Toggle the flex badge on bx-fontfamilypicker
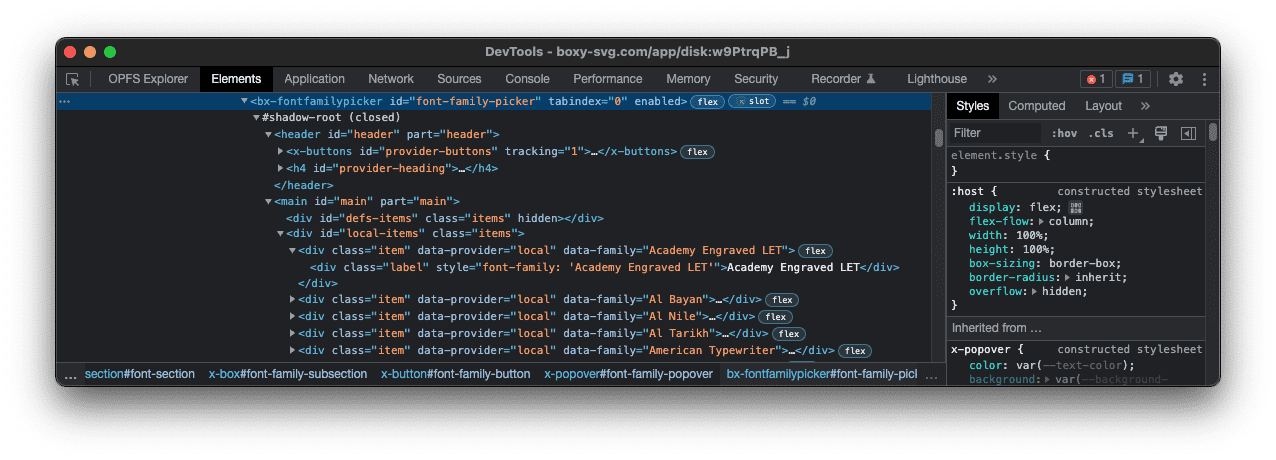This screenshot has height=460, width=1276. [x=708, y=102]
